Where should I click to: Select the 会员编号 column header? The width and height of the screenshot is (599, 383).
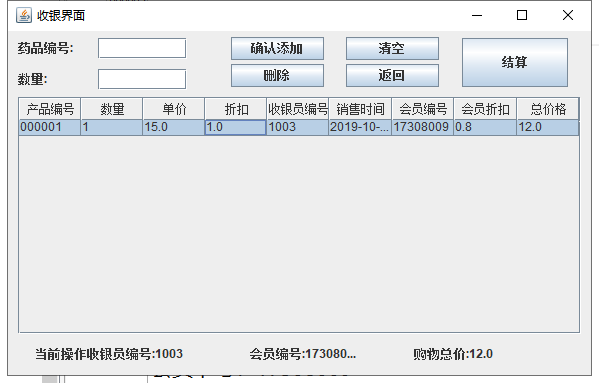(423, 109)
